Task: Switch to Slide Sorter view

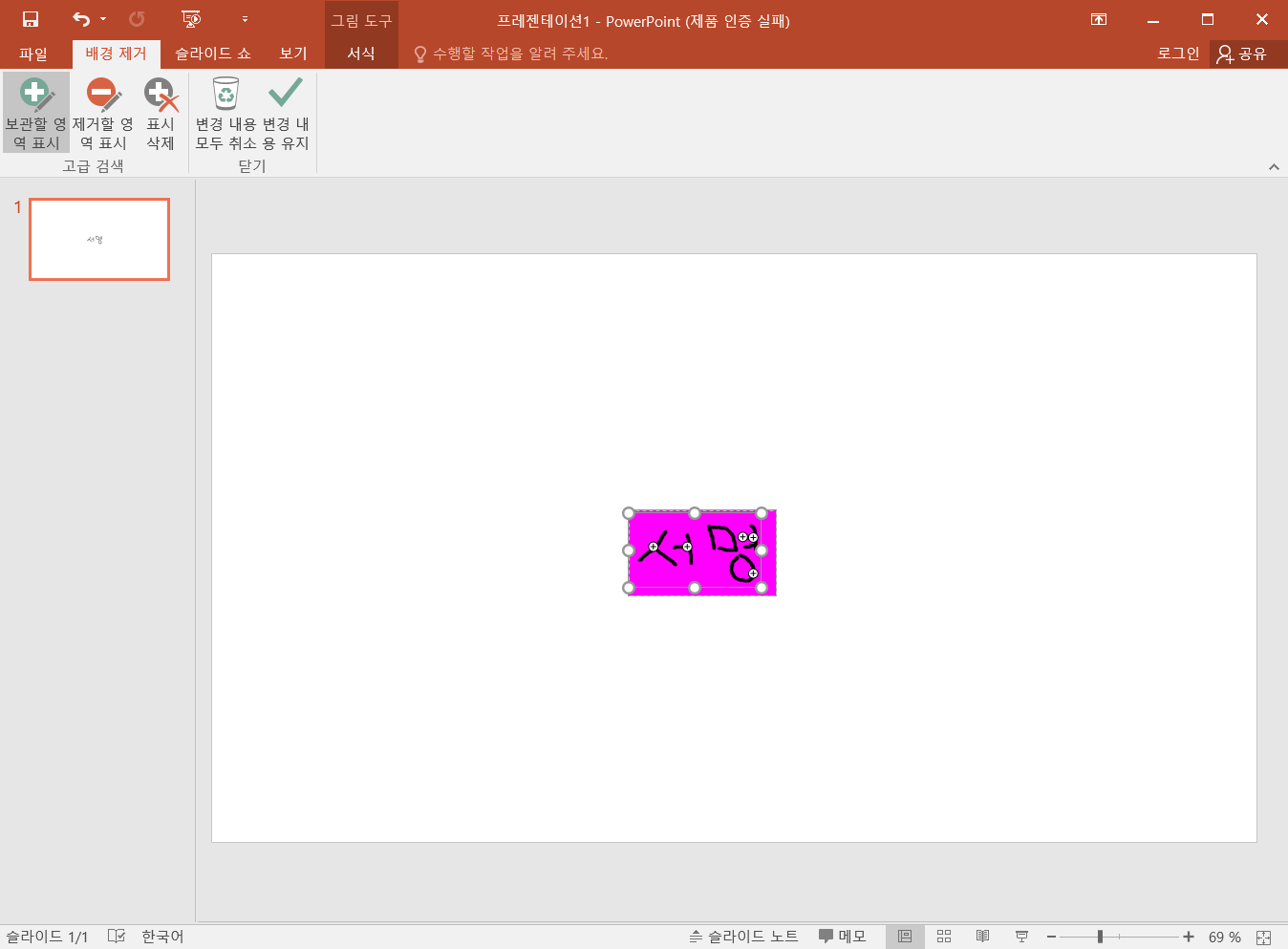Action: pos(944,937)
